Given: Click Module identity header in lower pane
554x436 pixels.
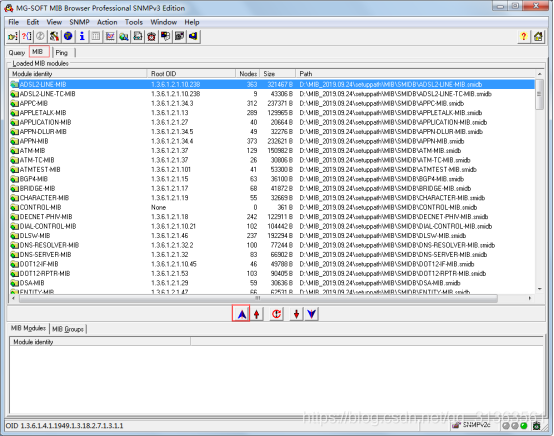Looking at the screenshot, I should tap(100, 342).
